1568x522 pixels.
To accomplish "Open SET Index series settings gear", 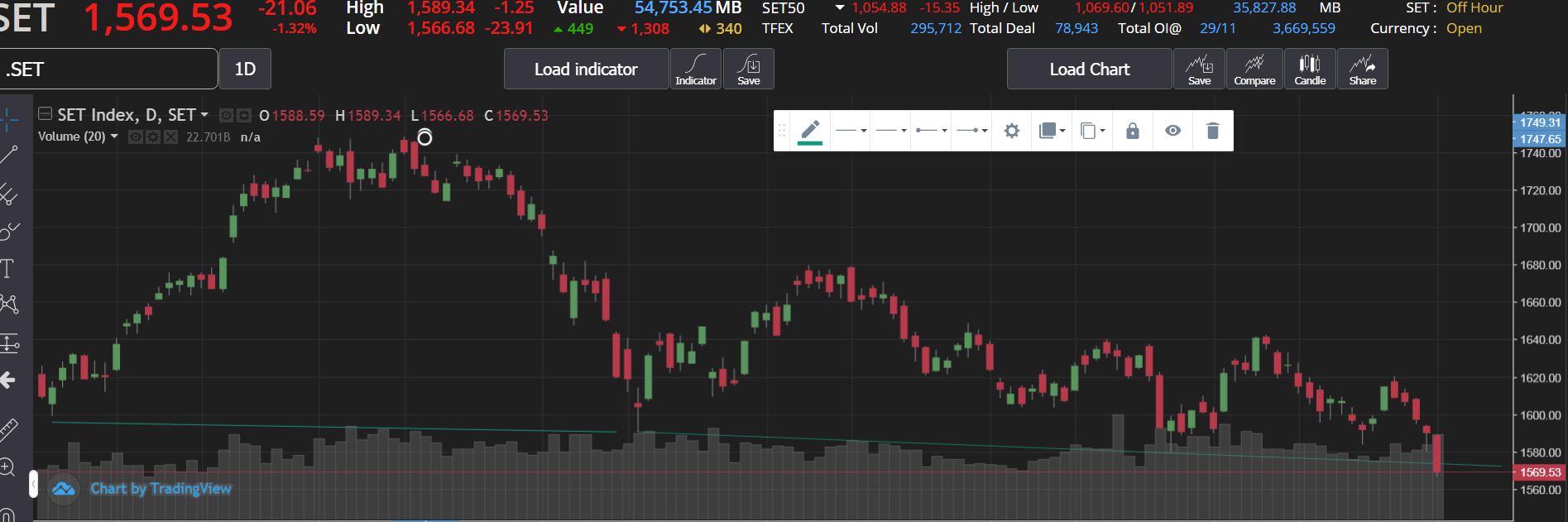I will (x=244, y=116).
